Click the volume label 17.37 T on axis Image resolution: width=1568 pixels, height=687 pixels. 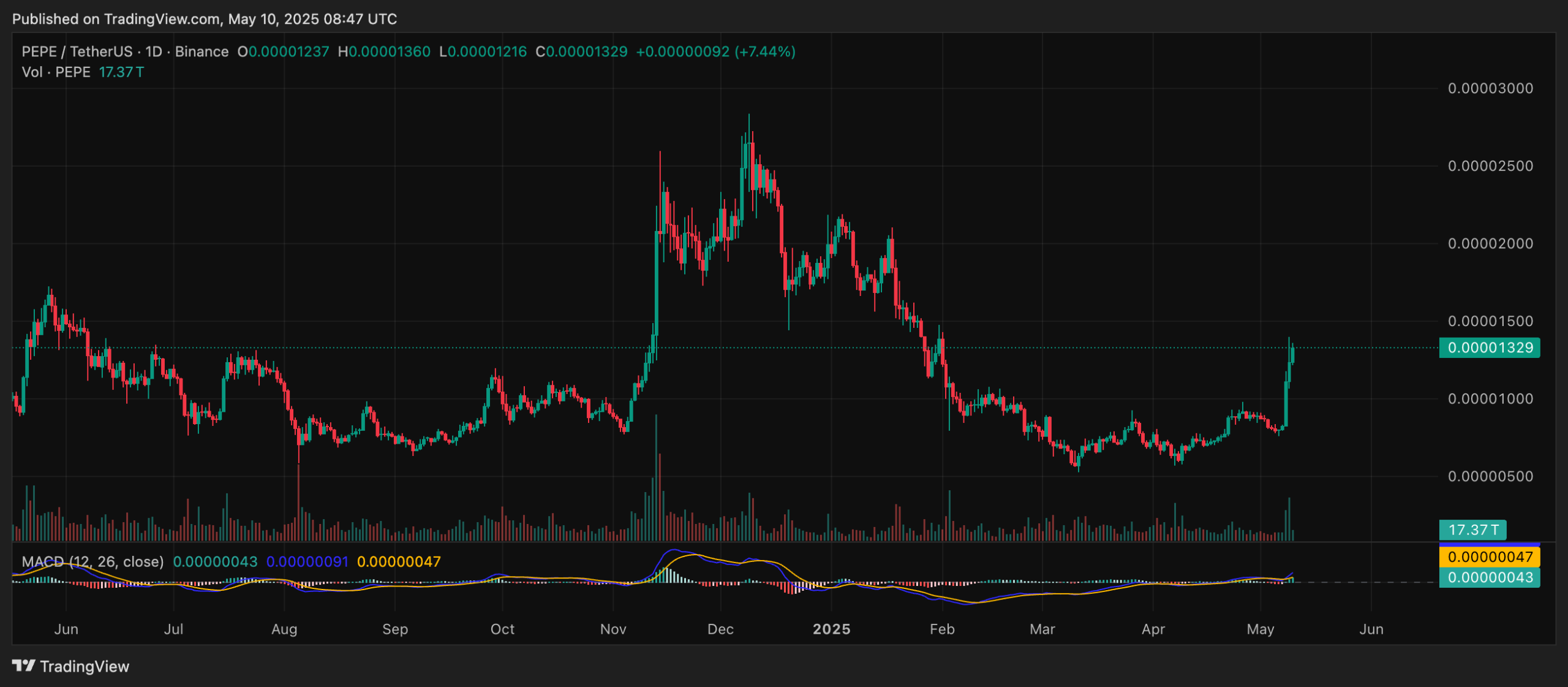(1472, 529)
